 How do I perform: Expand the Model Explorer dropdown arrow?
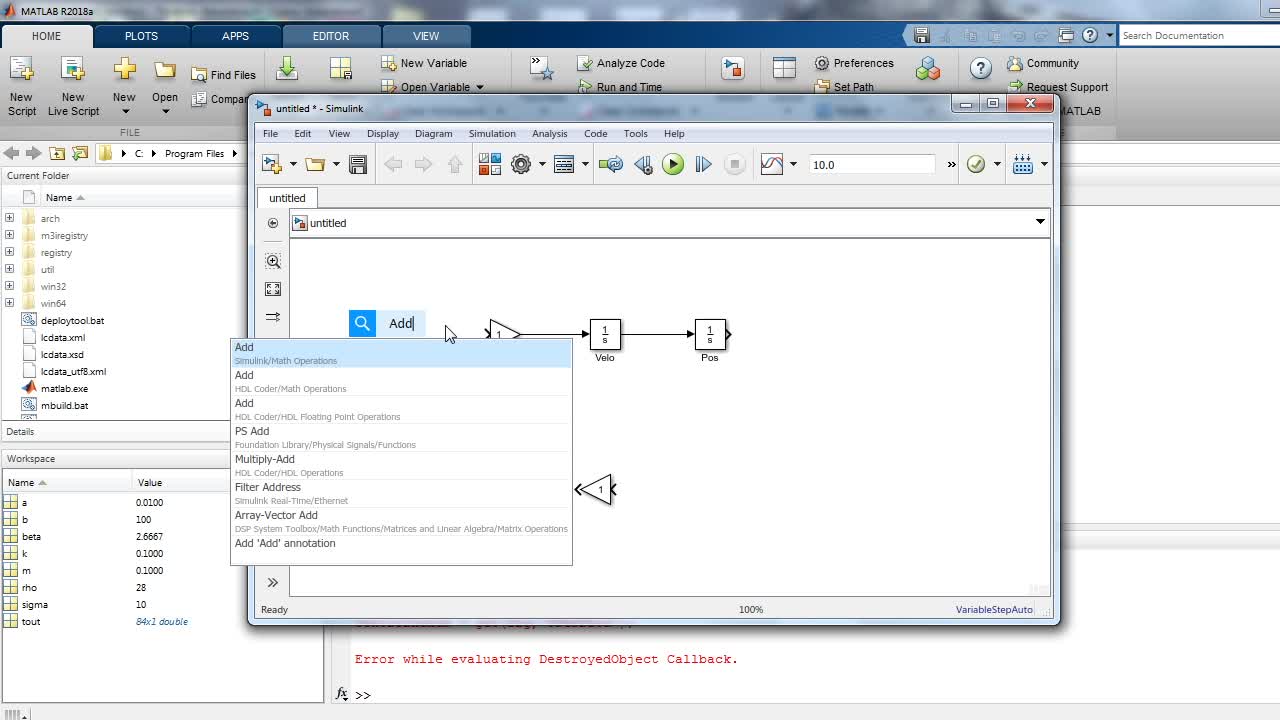click(x=585, y=165)
